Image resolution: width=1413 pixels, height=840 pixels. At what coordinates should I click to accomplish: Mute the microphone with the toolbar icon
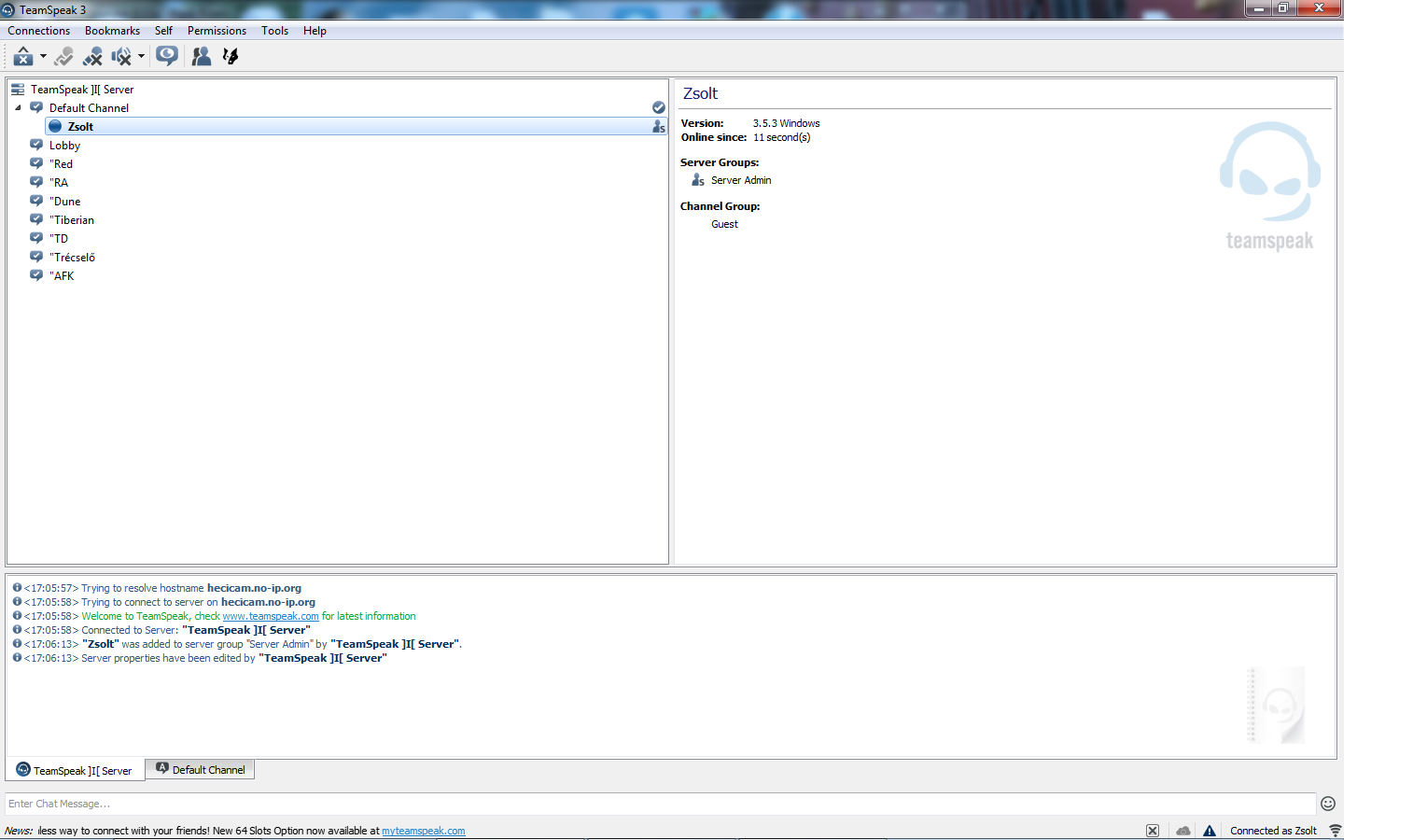(x=91, y=57)
